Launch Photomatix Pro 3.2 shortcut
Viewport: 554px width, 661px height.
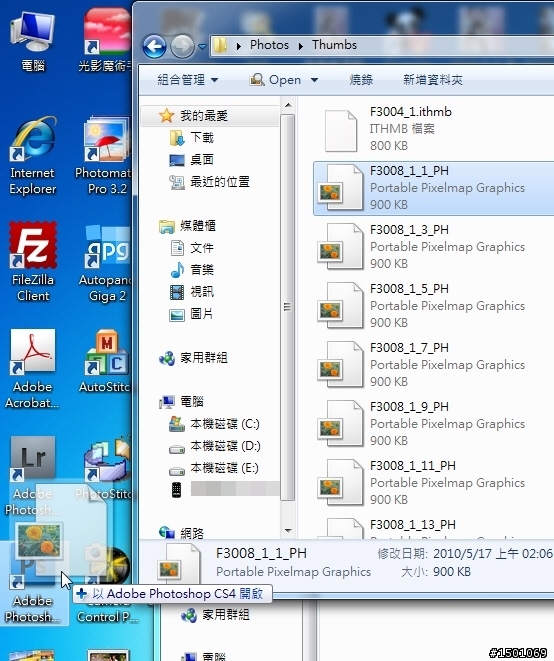103,156
